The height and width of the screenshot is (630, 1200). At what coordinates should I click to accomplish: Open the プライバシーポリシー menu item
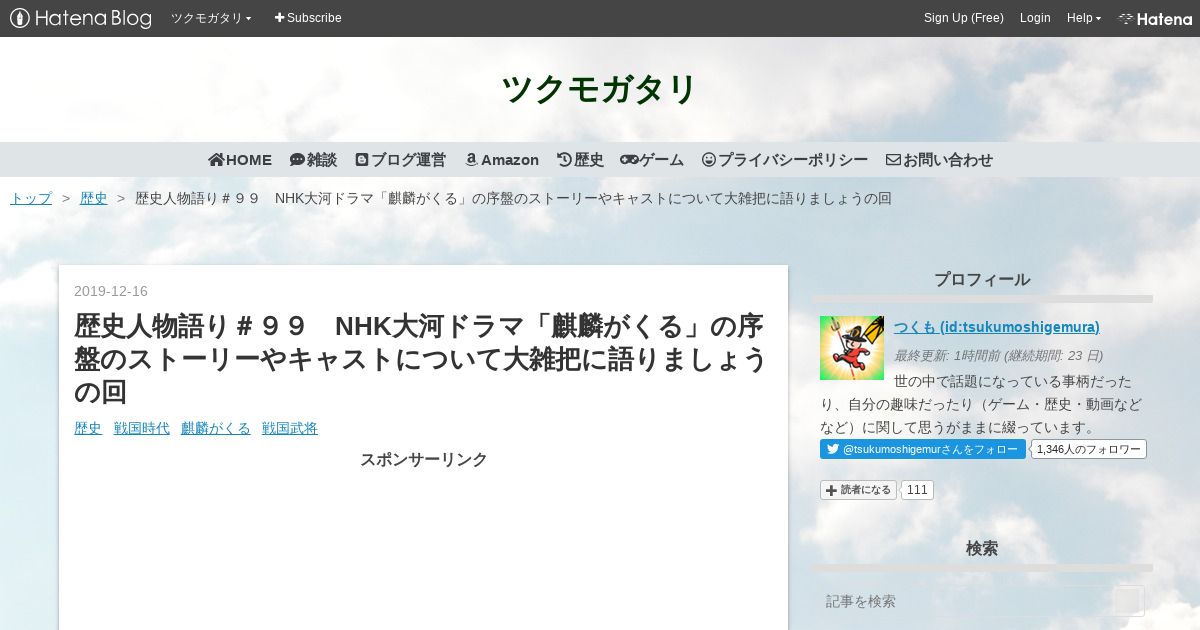785,160
